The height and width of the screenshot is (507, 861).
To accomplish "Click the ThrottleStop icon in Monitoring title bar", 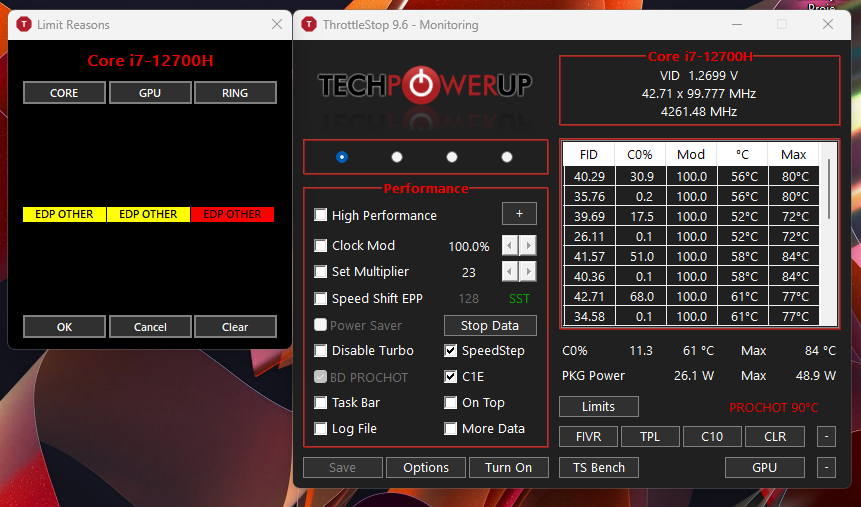I will 309,25.
